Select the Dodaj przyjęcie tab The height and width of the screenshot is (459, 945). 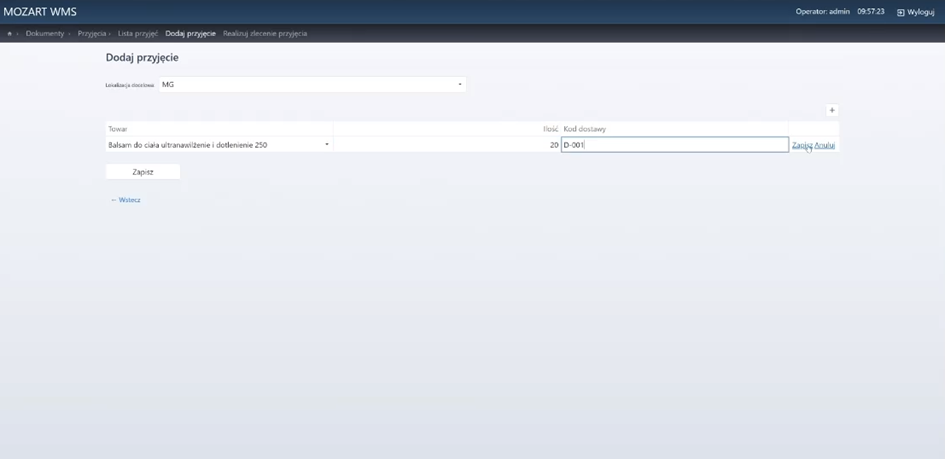190,34
